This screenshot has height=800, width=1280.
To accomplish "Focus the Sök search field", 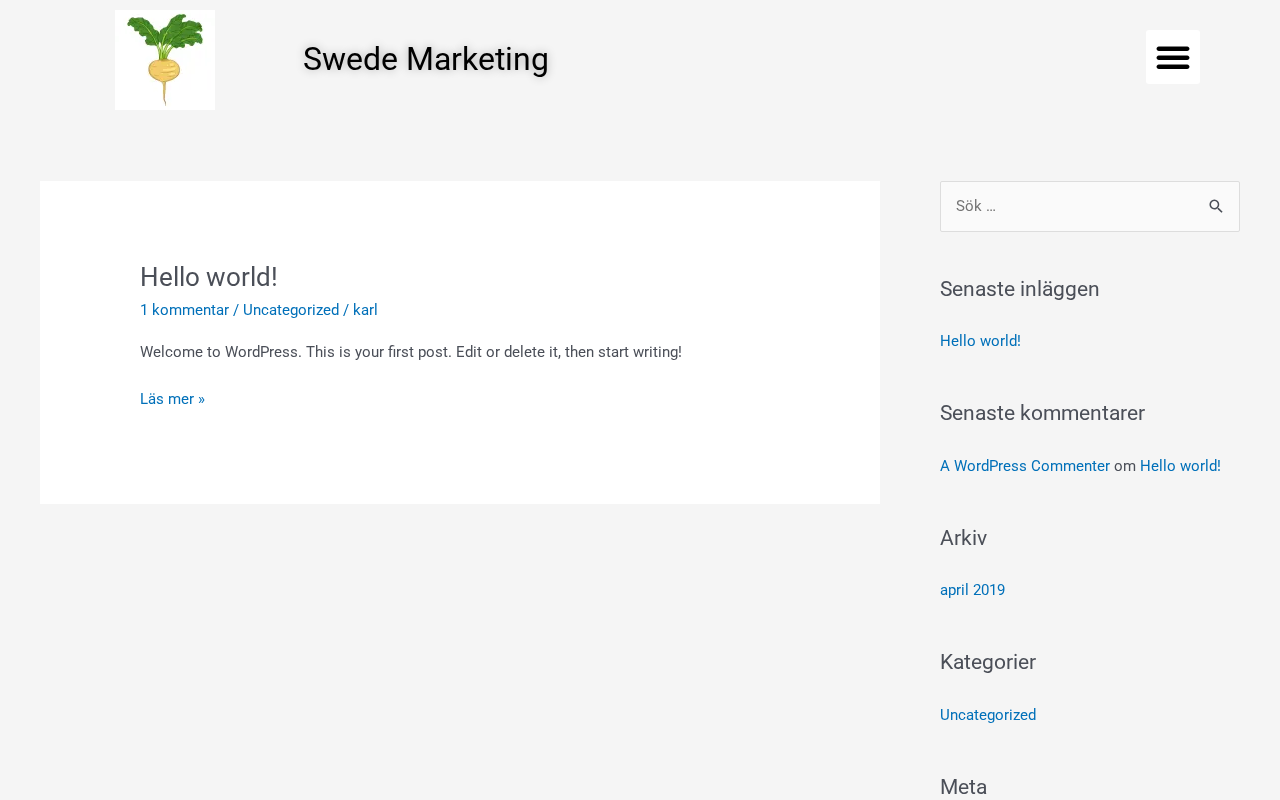I will click(1070, 206).
